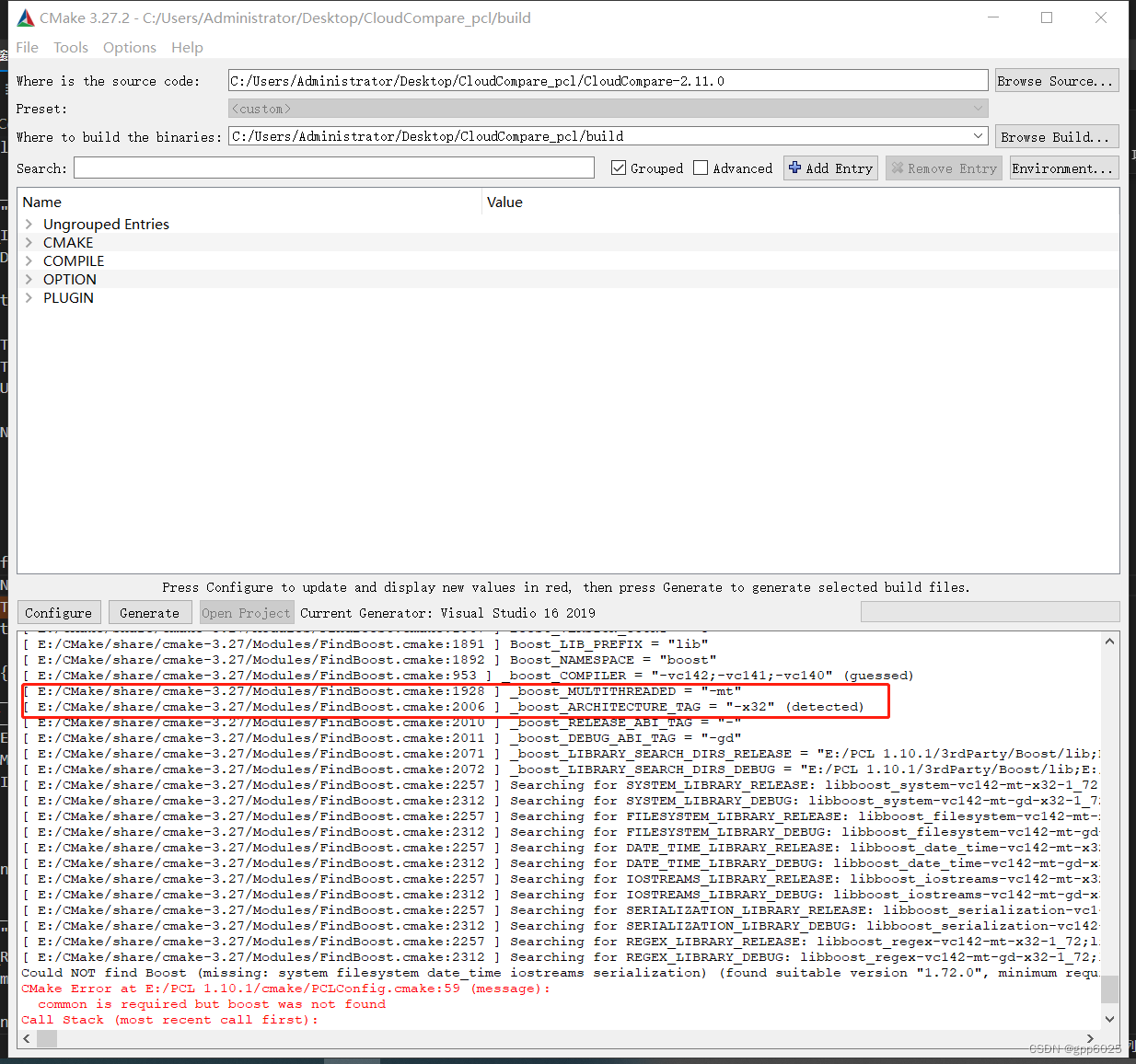Screen dimensions: 1136x1064
Task: Click the 'Call Stack' log line
Action: [169, 1020]
